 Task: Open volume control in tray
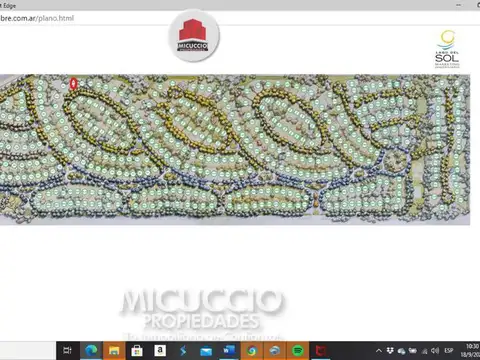point(435,350)
